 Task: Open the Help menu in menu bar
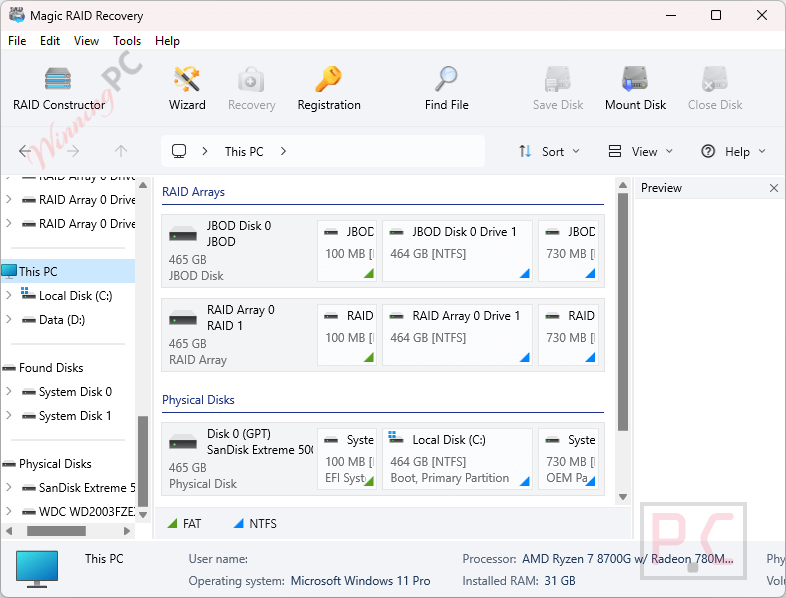point(167,41)
